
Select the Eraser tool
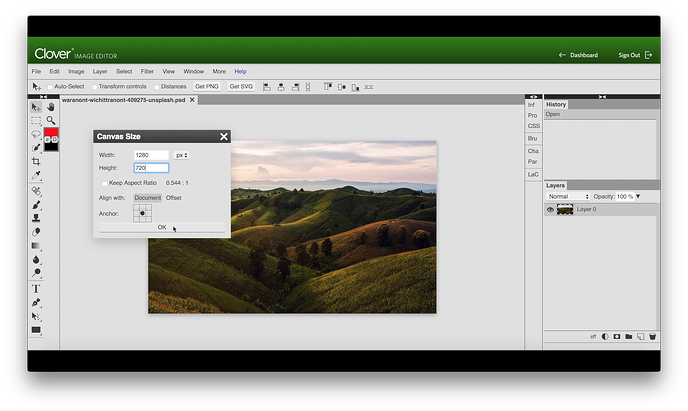pos(36,232)
